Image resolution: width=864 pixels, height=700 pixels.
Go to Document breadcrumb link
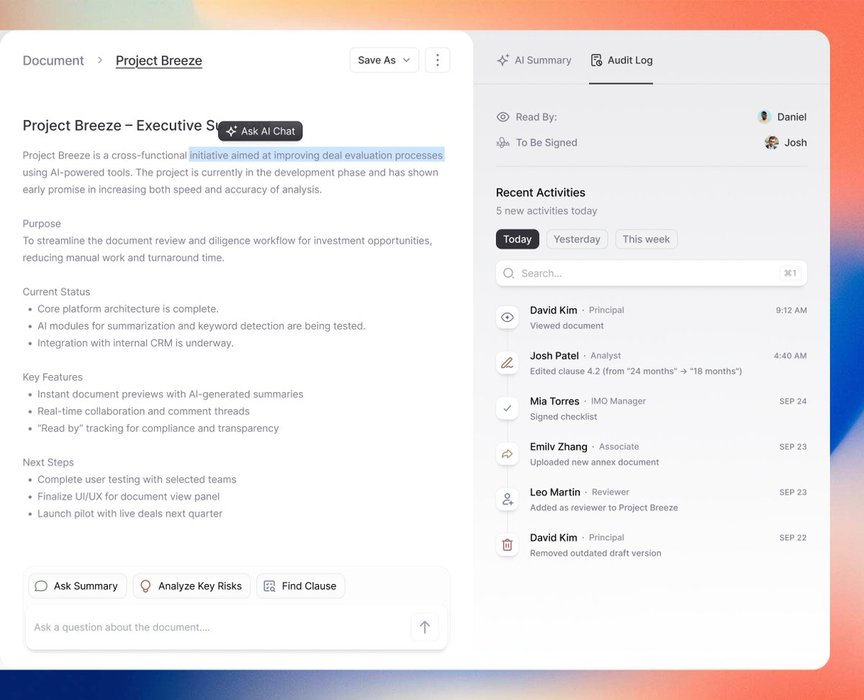(x=53, y=60)
